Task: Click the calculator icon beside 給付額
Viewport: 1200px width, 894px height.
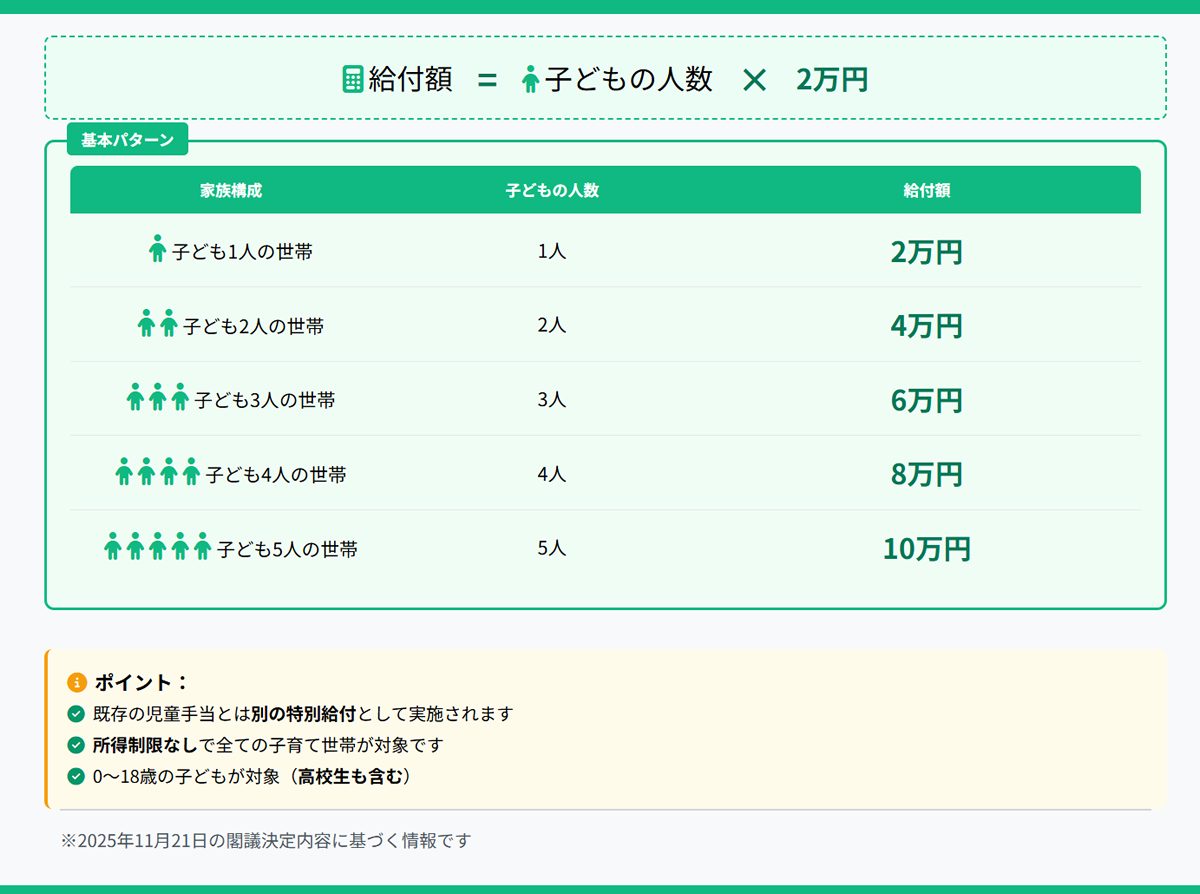Action: coord(352,79)
